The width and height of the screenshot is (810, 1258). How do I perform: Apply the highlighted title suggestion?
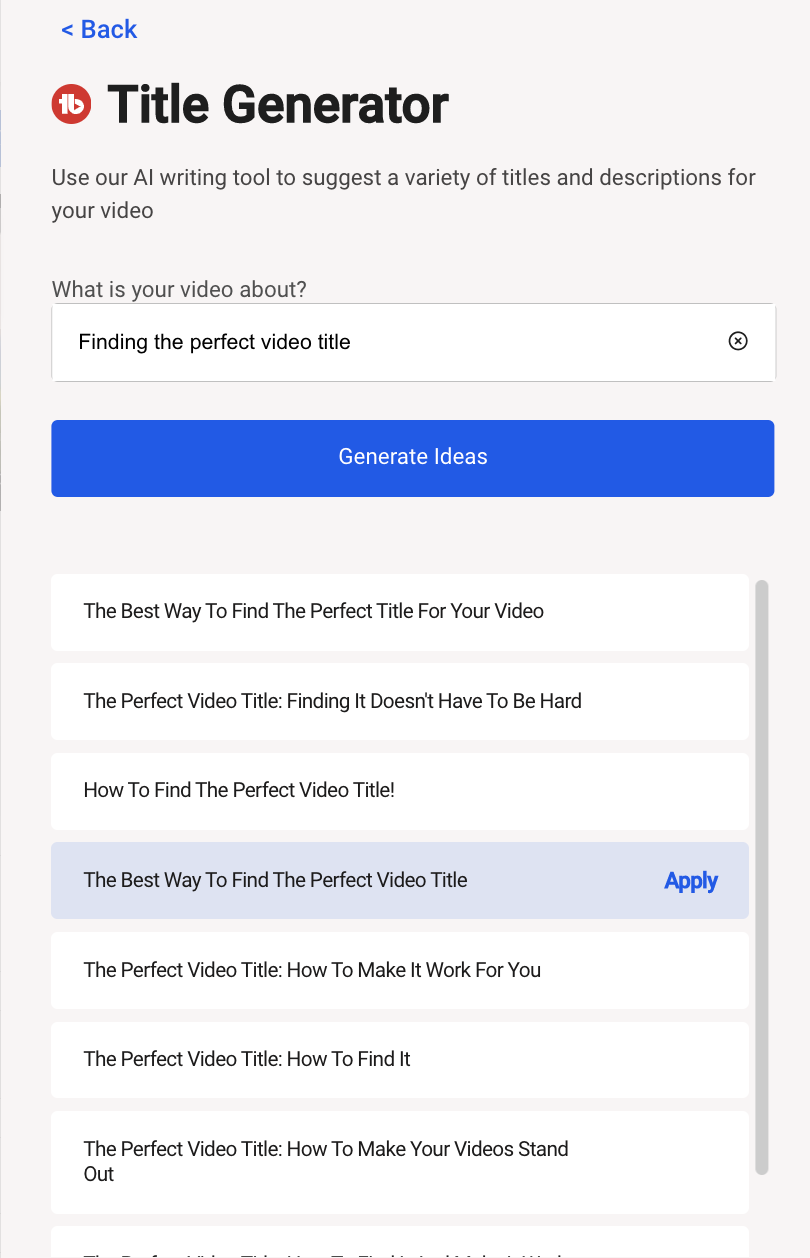point(691,881)
